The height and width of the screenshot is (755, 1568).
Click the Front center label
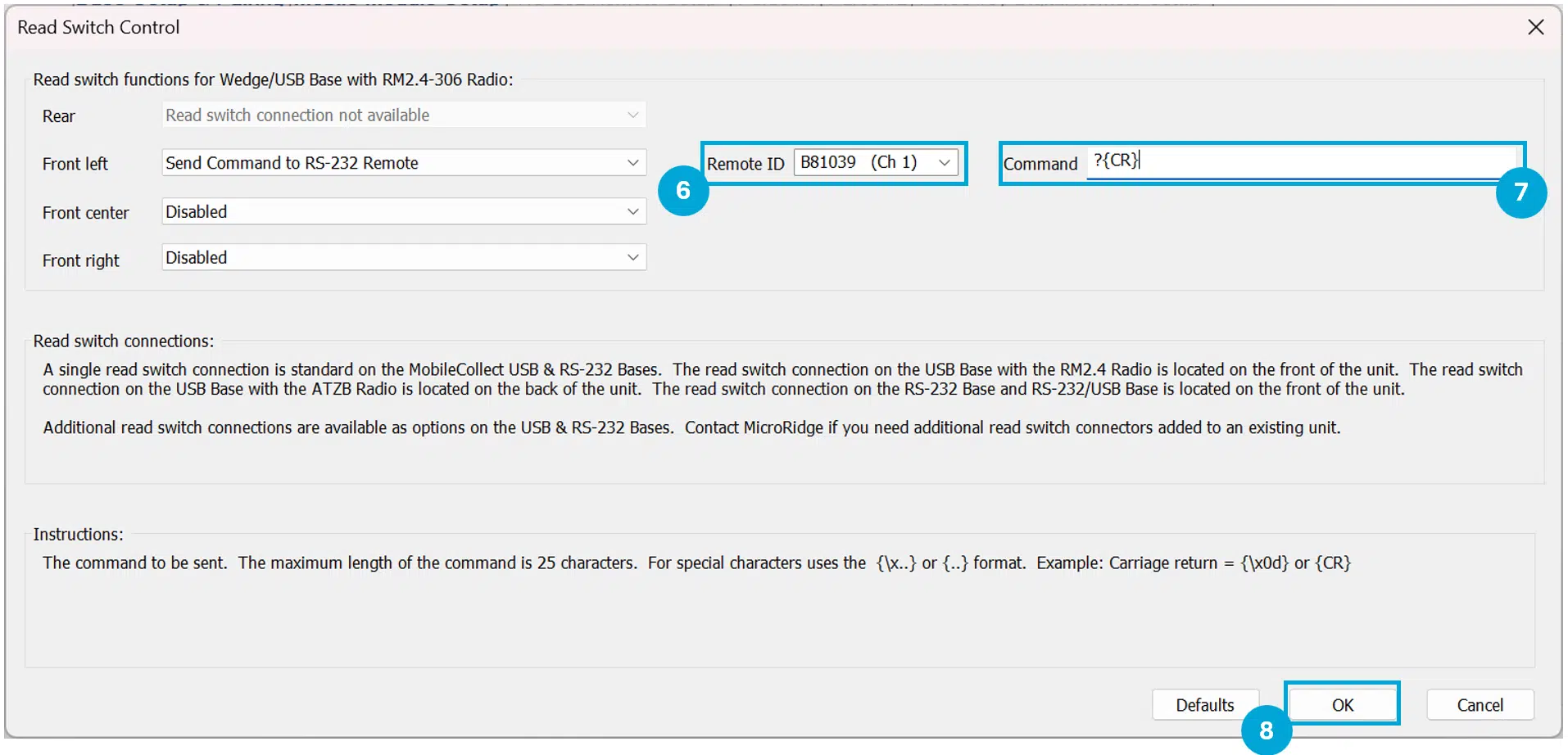[x=86, y=213]
